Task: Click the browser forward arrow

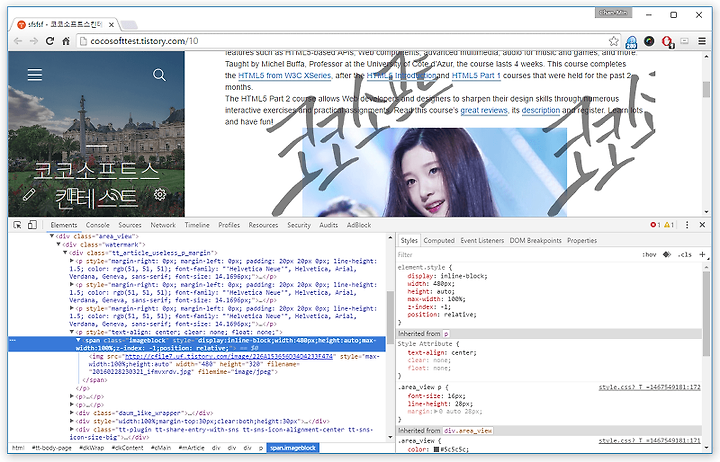Action: point(34,41)
